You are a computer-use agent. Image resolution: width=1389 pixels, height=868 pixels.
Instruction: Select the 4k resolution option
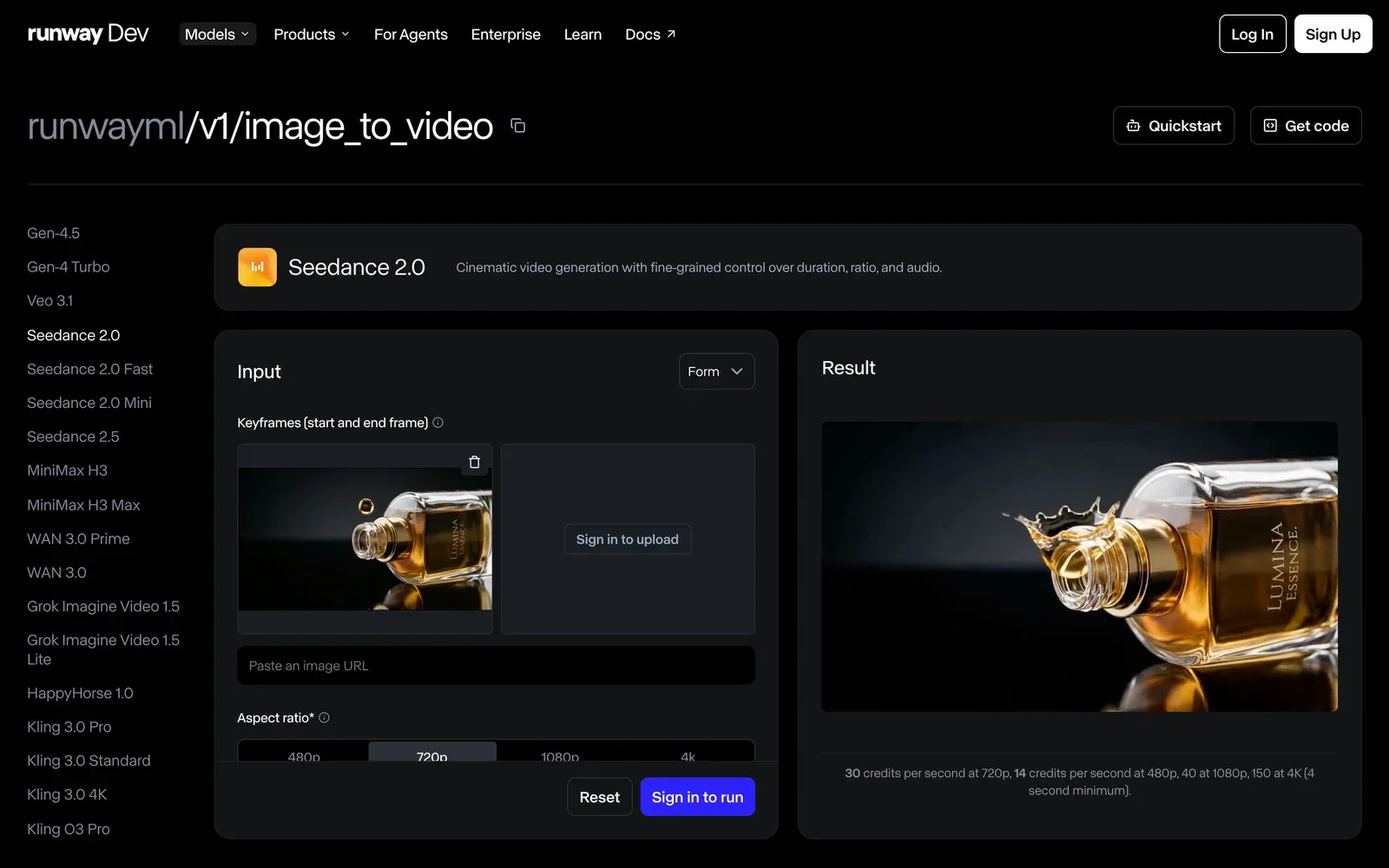(x=688, y=753)
